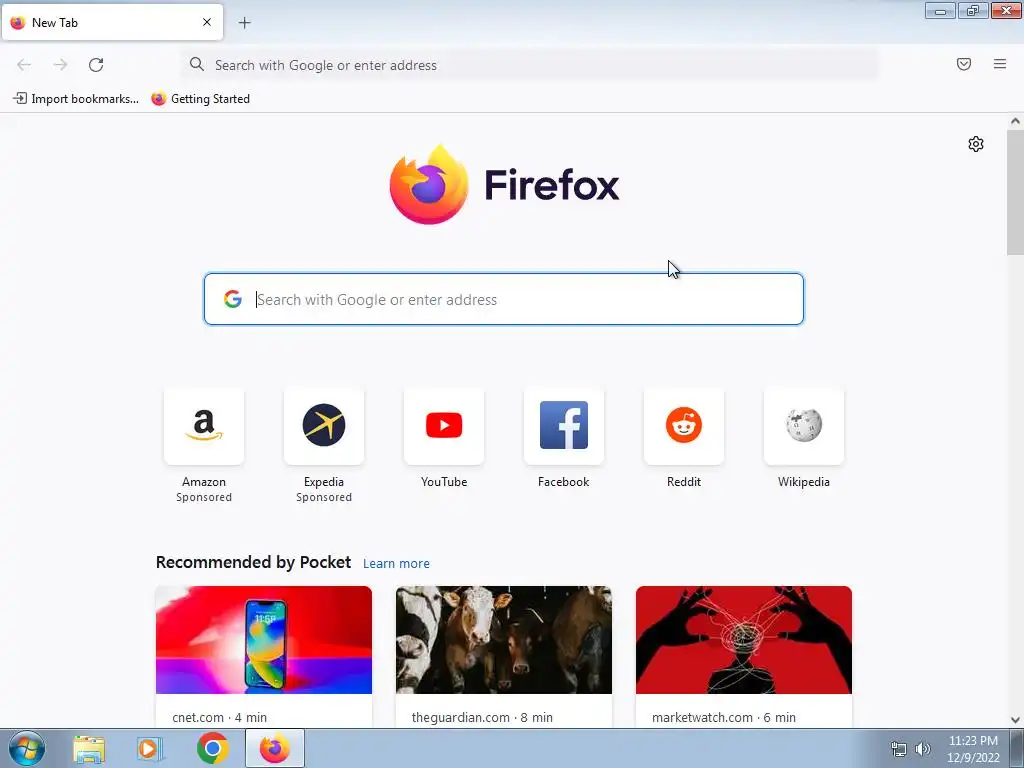Open the cnet.com phone article thumbnail

click(264, 640)
